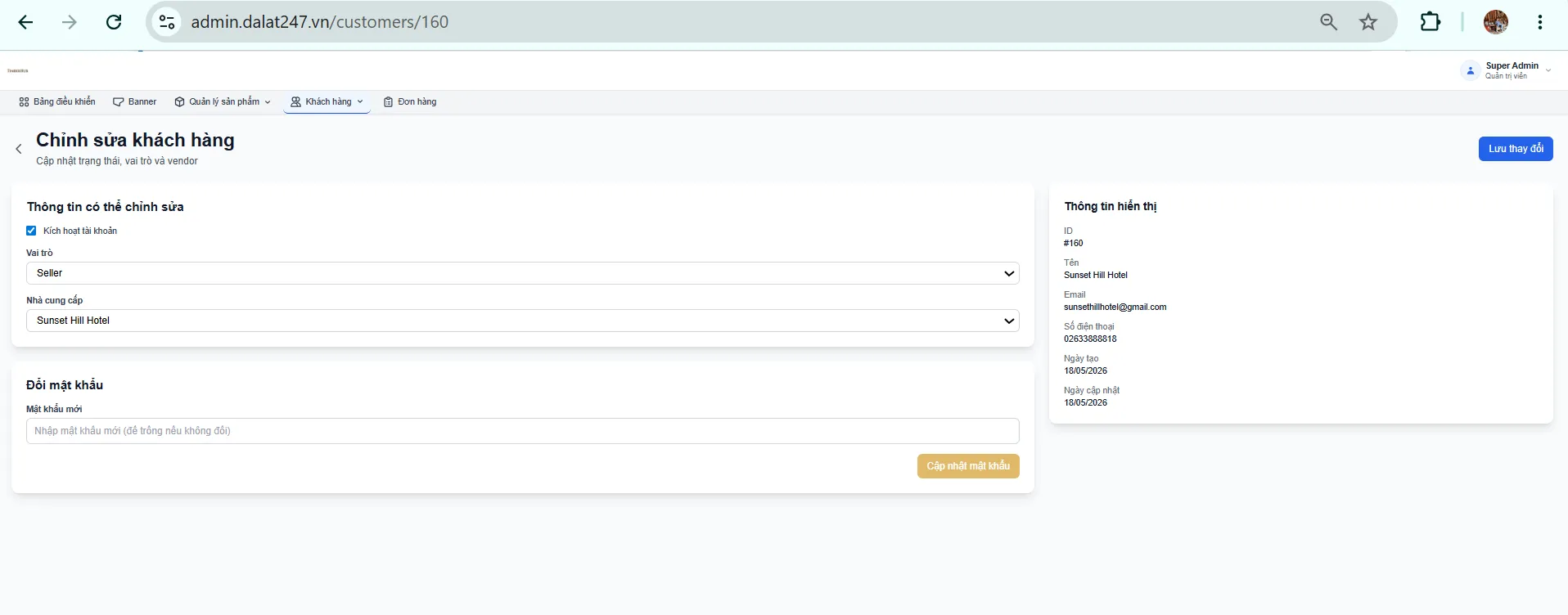Click the site information icon in address bar
This screenshot has width=1568, height=615.
click(167, 22)
